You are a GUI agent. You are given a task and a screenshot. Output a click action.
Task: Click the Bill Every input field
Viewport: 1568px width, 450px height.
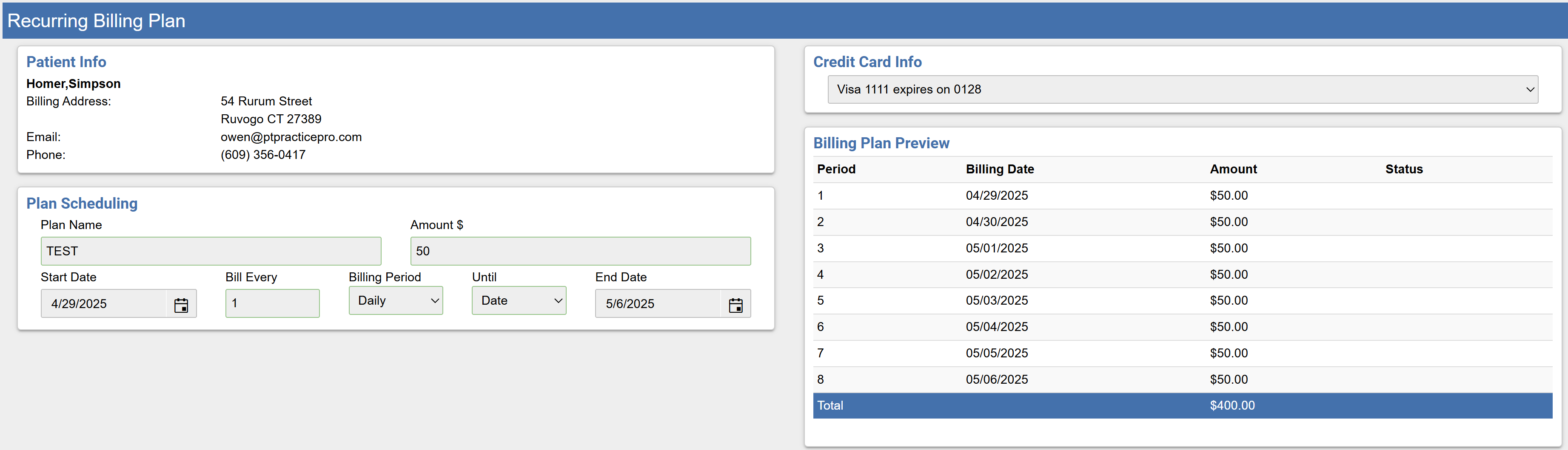click(x=272, y=303)
